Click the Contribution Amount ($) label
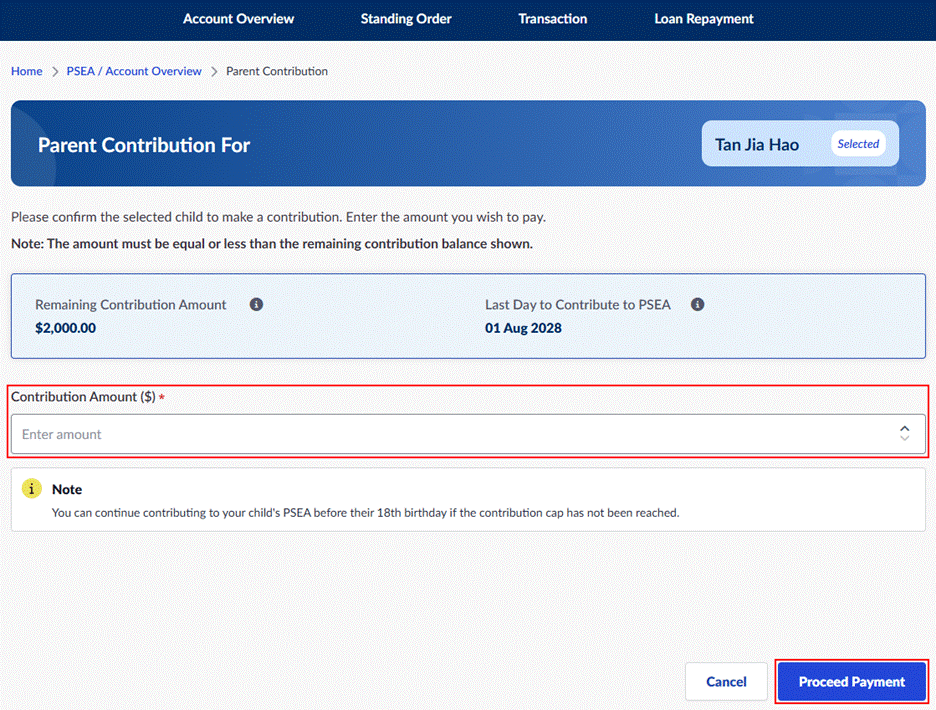The image size is (936, 710). [83, 397]
